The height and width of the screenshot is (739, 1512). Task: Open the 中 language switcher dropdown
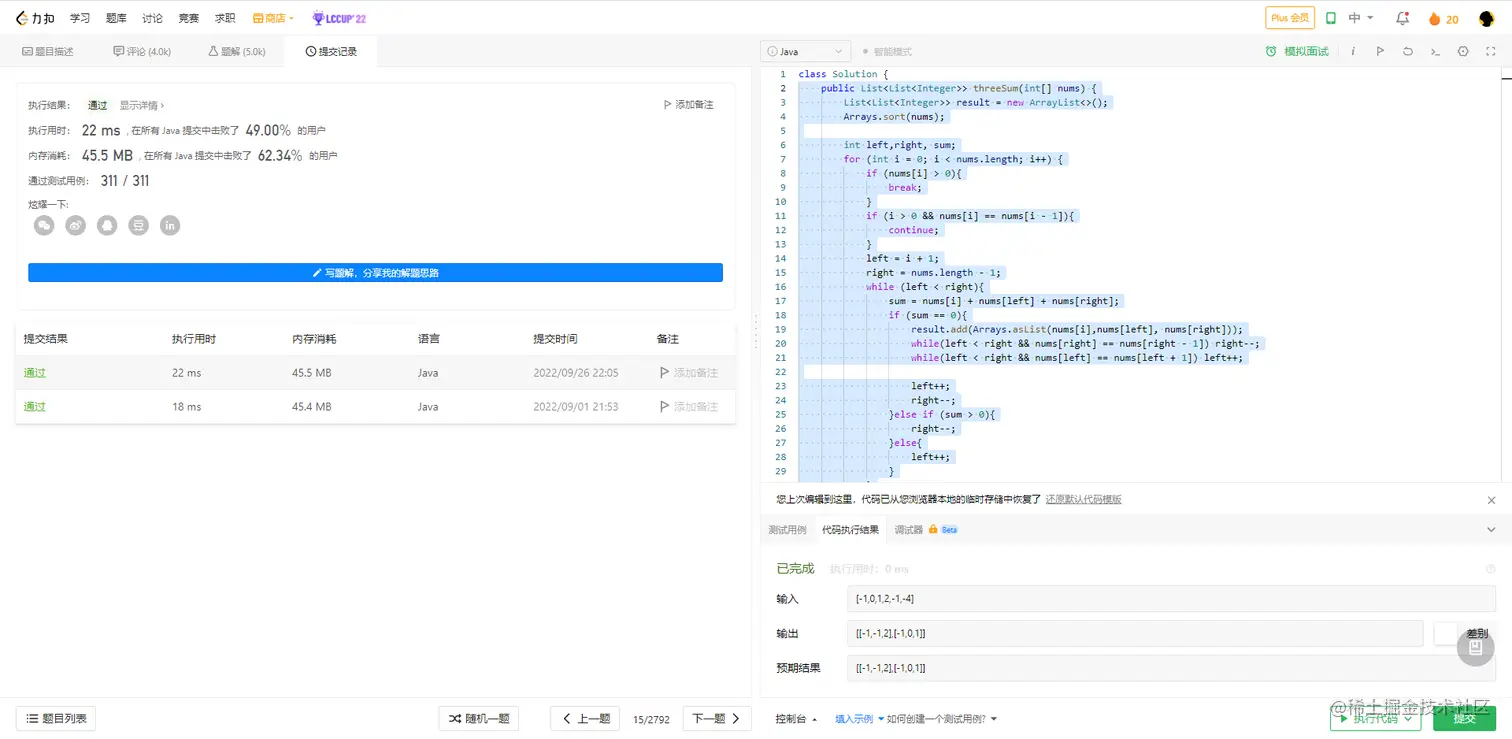(1361, 18)
